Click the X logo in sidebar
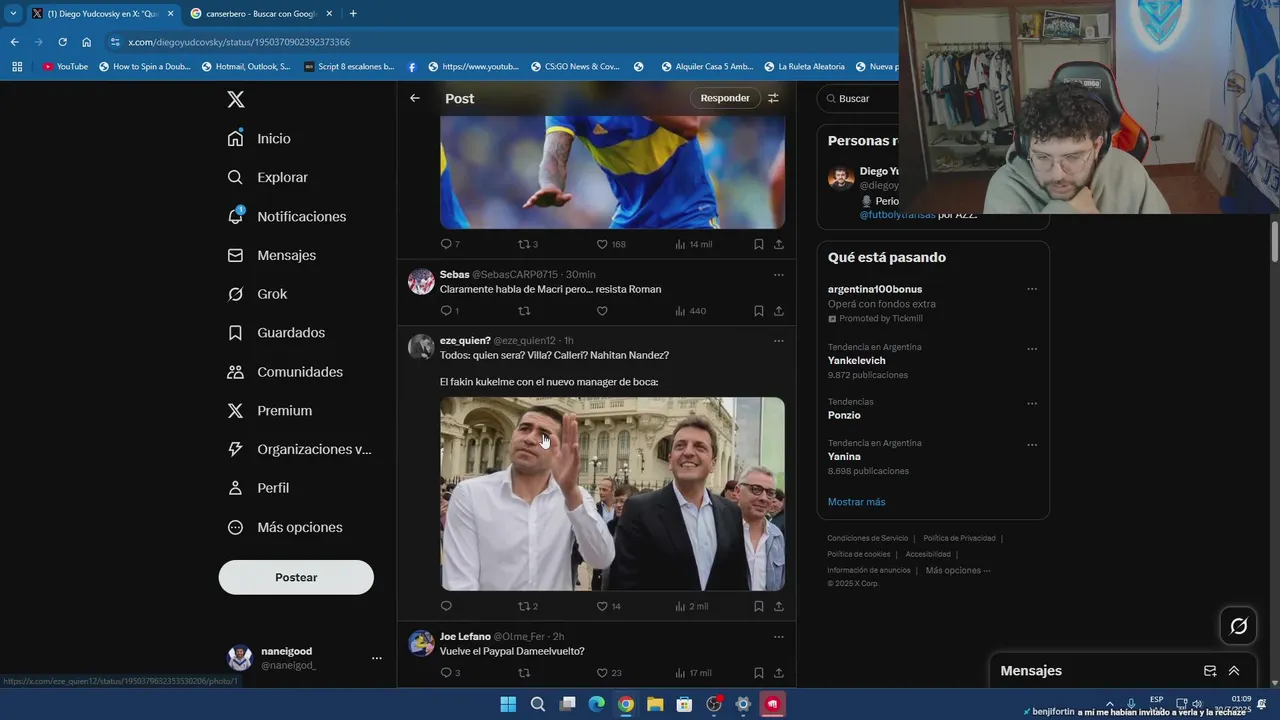The height and width of the screenshot is (720, 1280). point(236,99)
